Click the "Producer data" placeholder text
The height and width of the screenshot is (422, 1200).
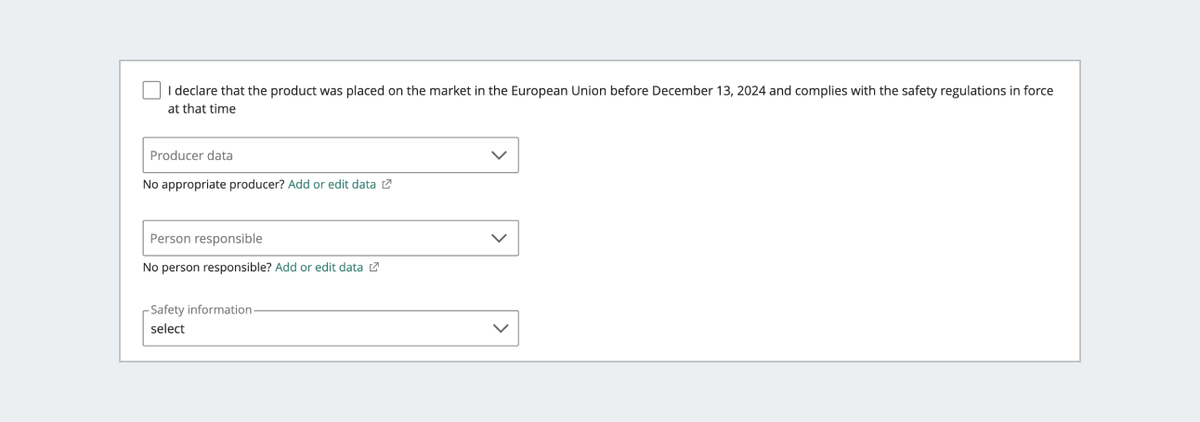191,156
